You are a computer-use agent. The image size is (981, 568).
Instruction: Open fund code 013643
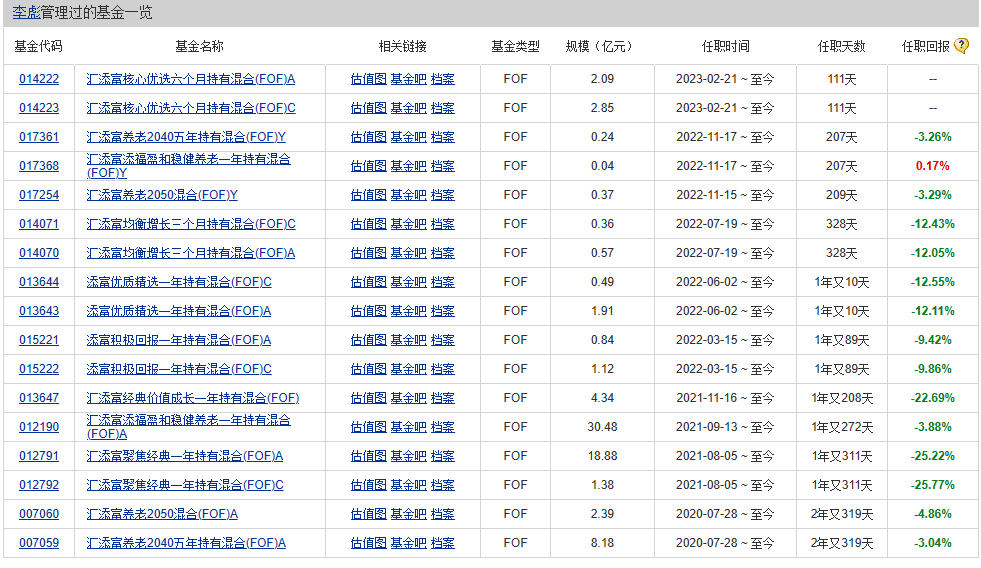39,311
